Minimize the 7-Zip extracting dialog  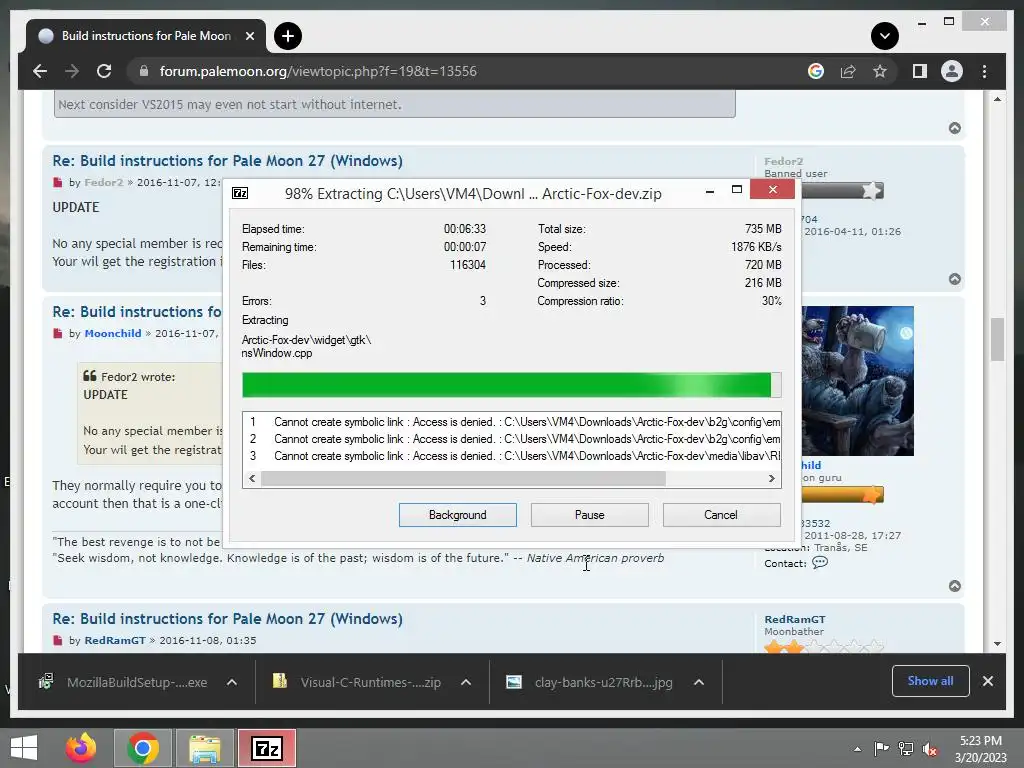pos(710,190)
